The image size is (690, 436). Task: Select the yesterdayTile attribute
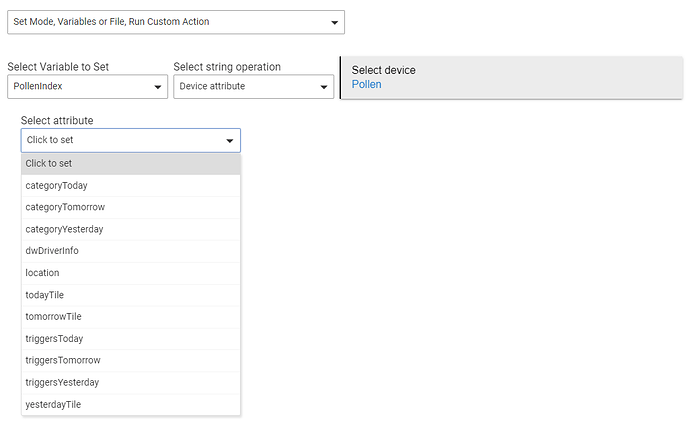click(x=131, y=404)
